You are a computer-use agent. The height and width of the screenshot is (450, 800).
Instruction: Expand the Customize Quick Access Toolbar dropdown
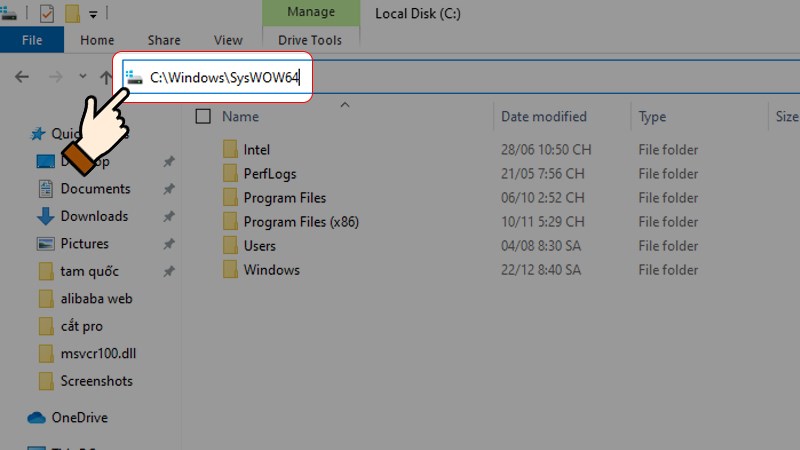tap(93, 15)
